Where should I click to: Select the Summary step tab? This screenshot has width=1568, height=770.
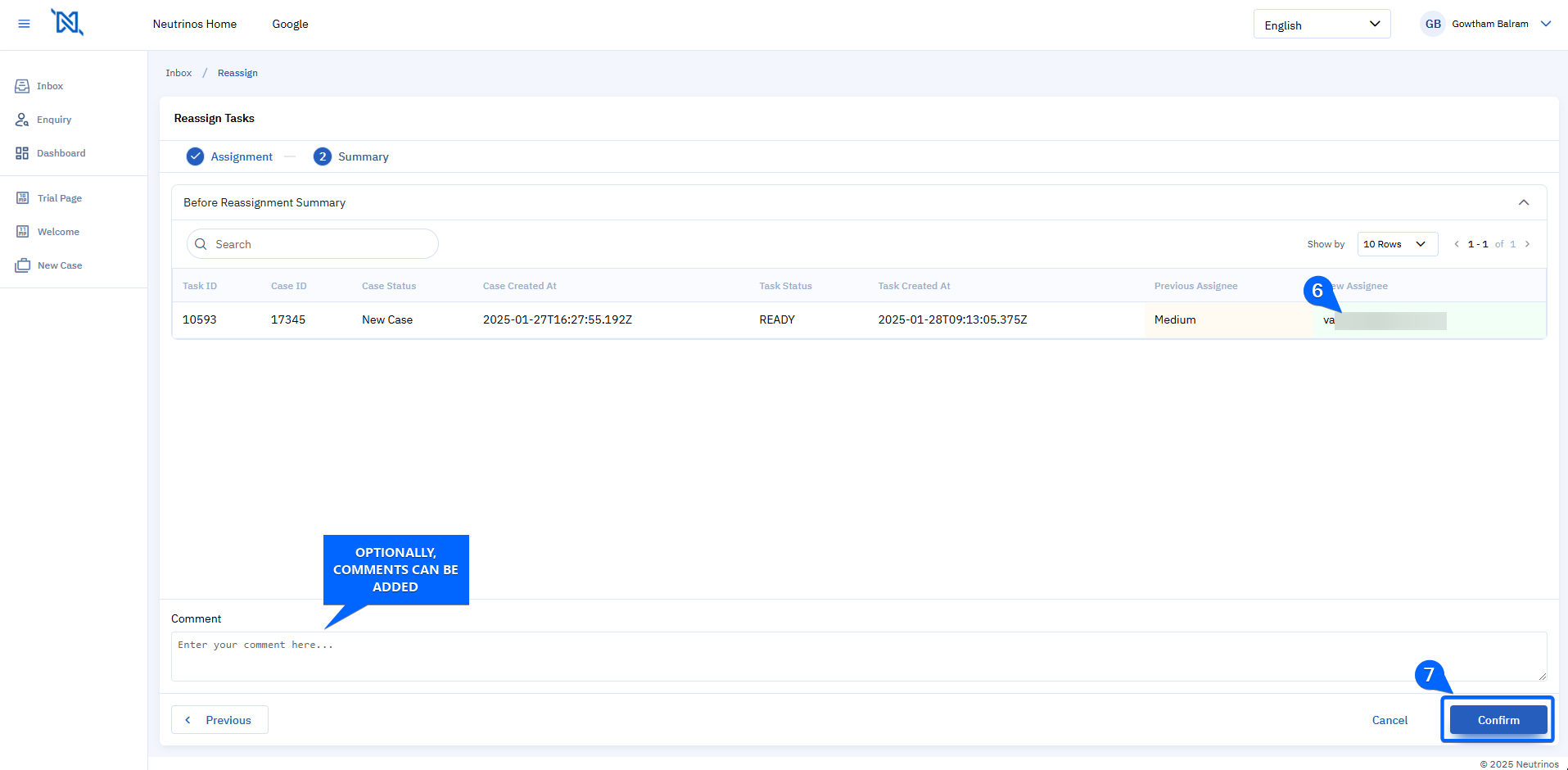pyautogui.click(x=364, y=156)
